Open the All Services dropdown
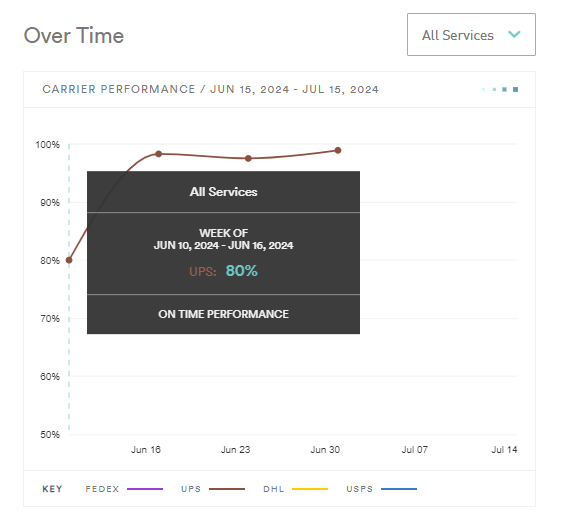Viewport: 561px width, 531px height. pyautogui.click(x=471, y=35)
